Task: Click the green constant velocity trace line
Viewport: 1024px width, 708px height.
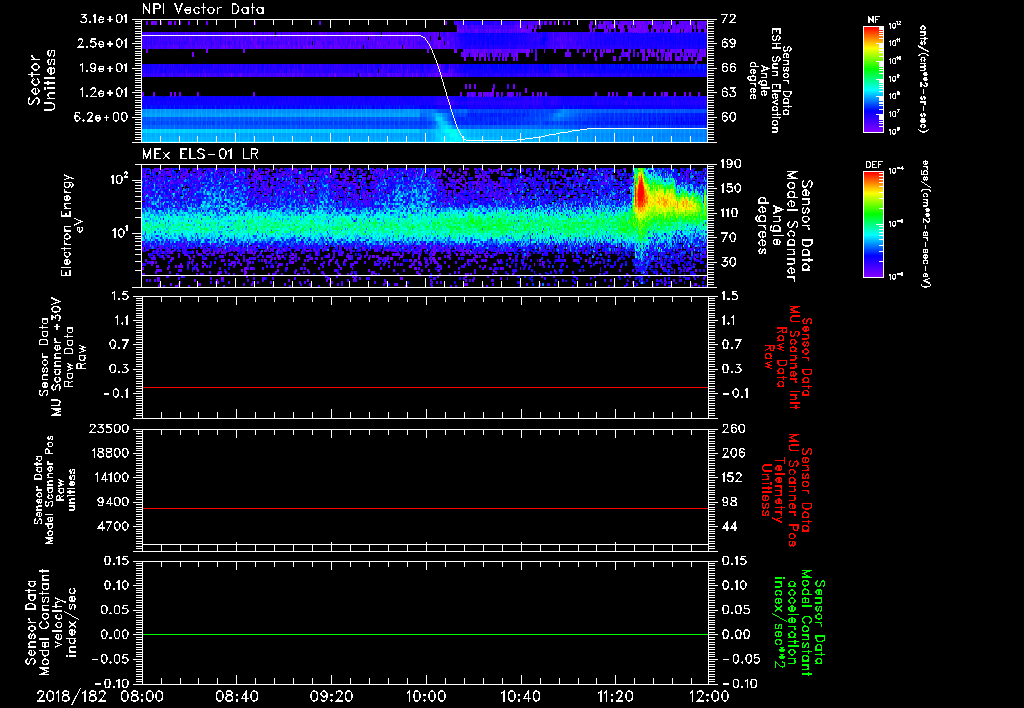Action: 425,635
